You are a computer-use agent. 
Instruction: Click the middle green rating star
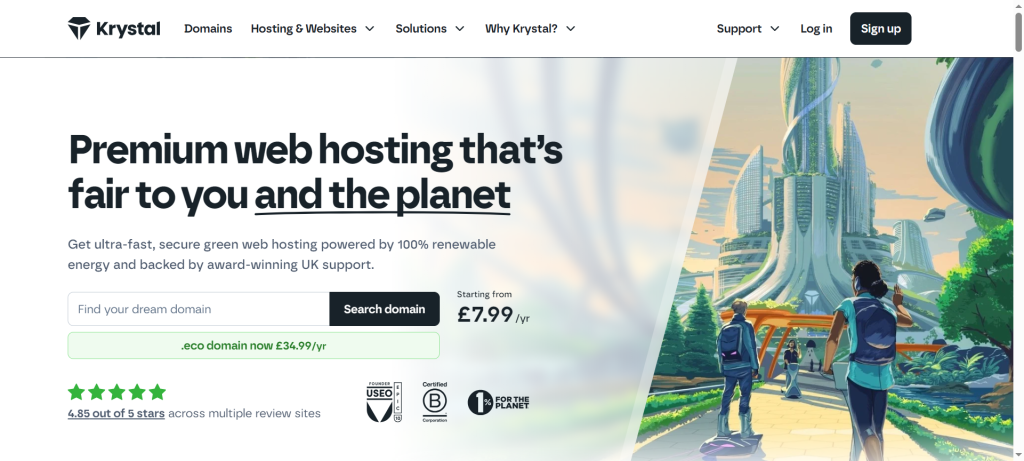[x=117, y=392]
